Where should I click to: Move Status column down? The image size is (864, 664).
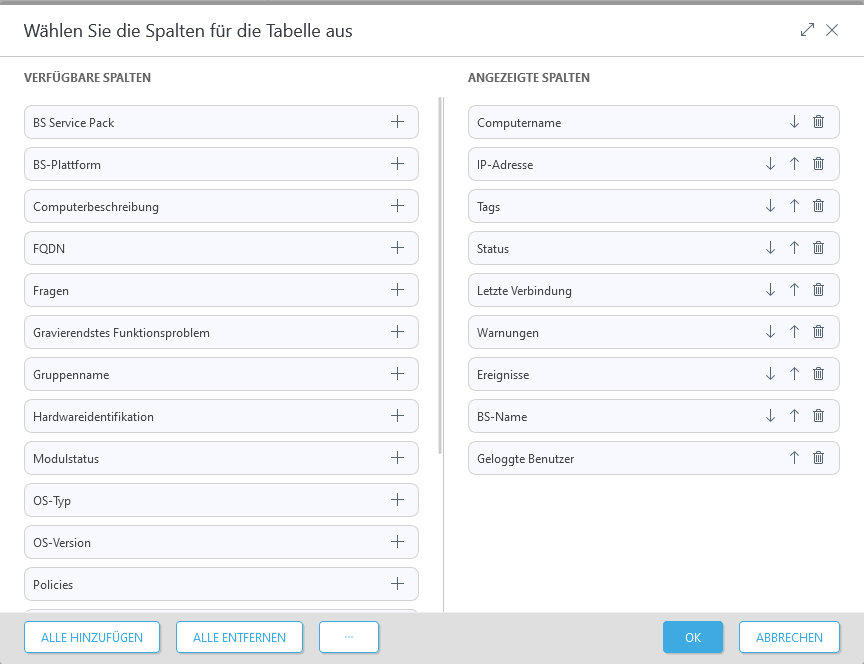(770, 248)
